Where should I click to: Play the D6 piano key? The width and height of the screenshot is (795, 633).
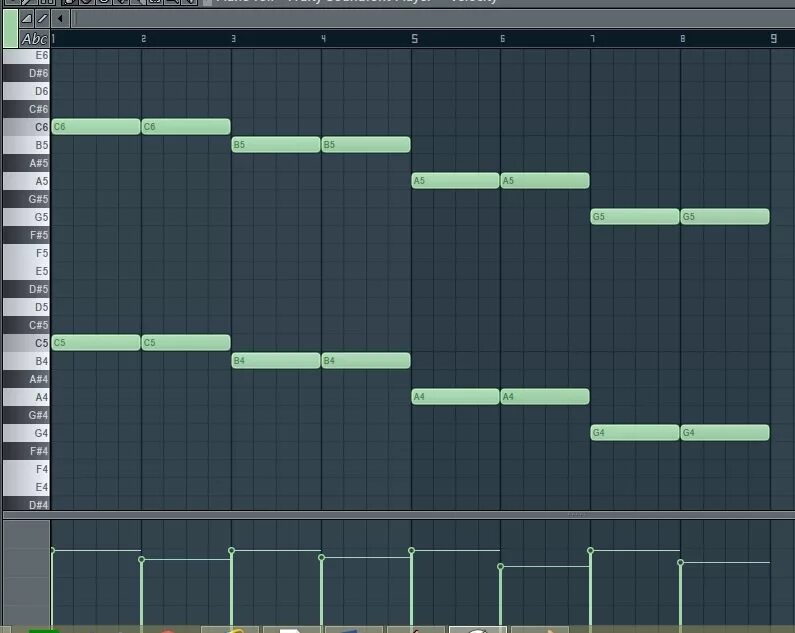pos(26,91)
